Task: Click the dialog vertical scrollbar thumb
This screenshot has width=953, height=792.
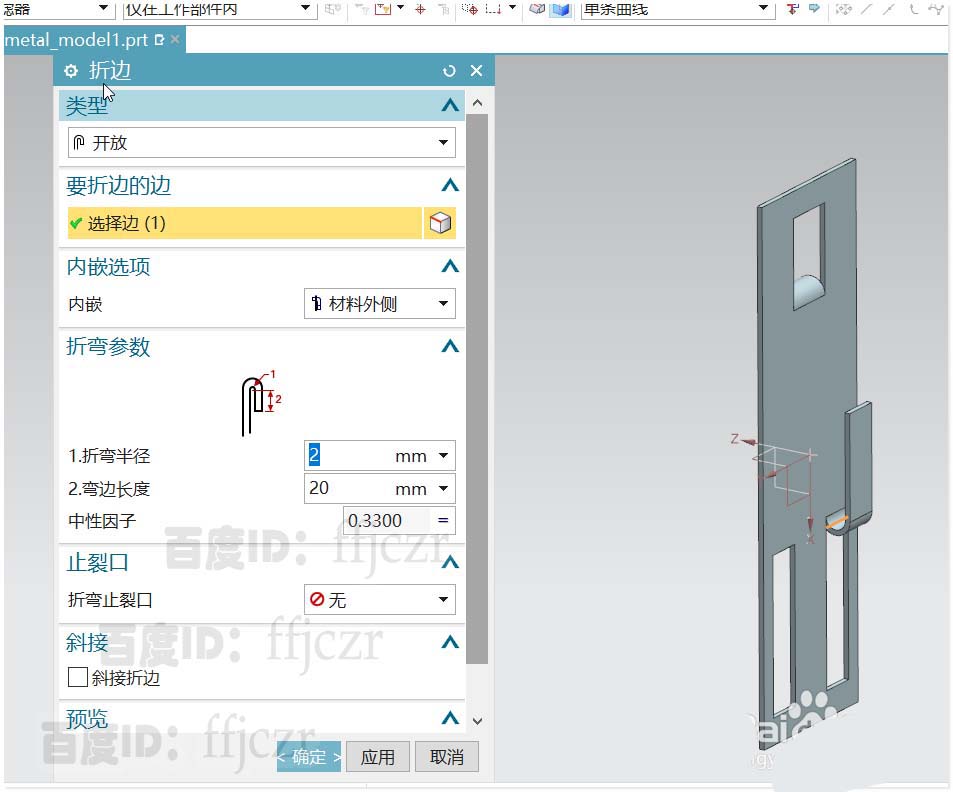Action: 478,389
